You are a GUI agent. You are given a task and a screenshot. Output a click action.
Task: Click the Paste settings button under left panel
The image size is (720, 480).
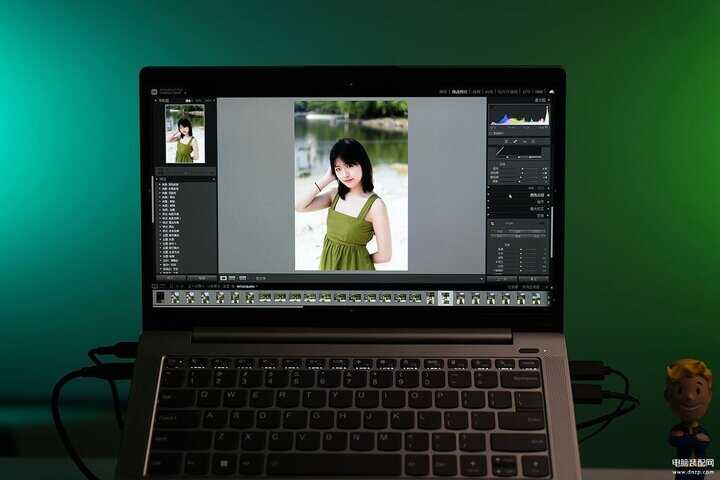pos(202,278)
